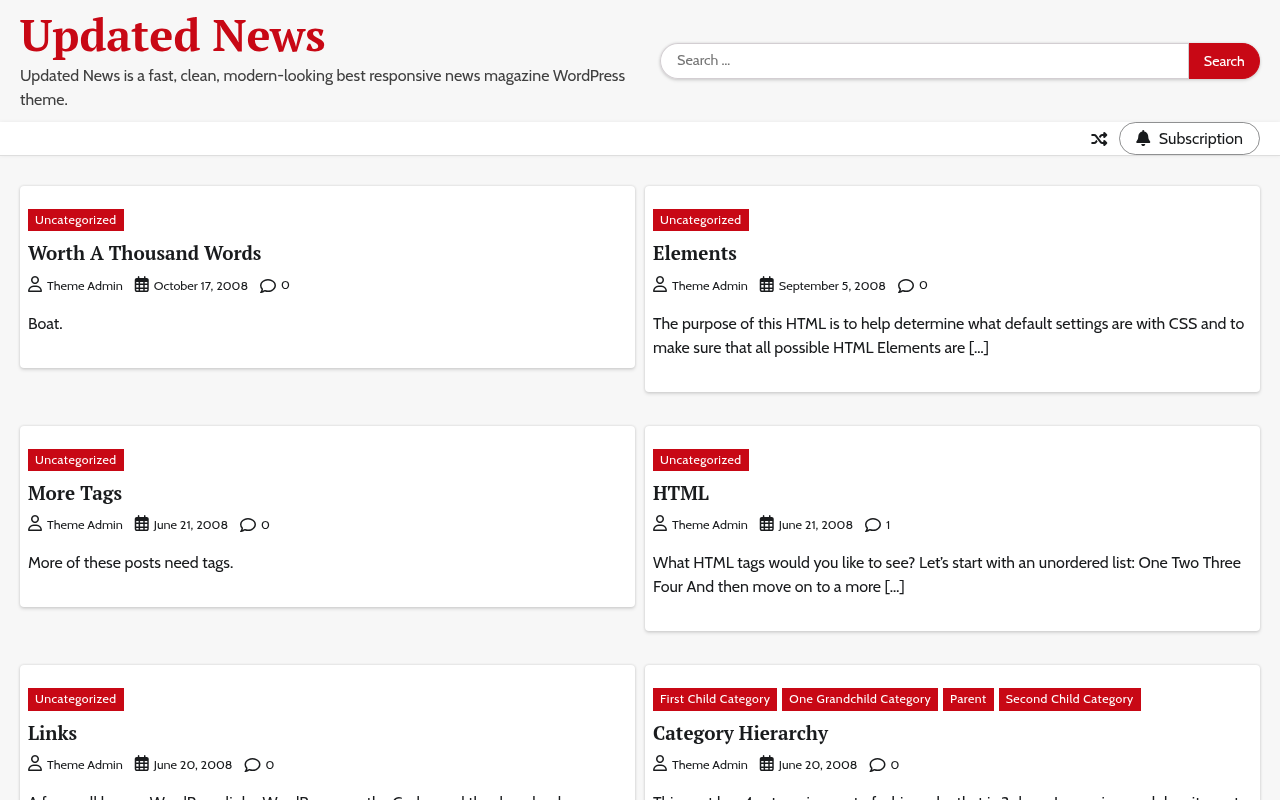This screenshot has width=1280, height=800.
Task: Click Uncategorized tag above More Tags
Action: coord(76,460)
